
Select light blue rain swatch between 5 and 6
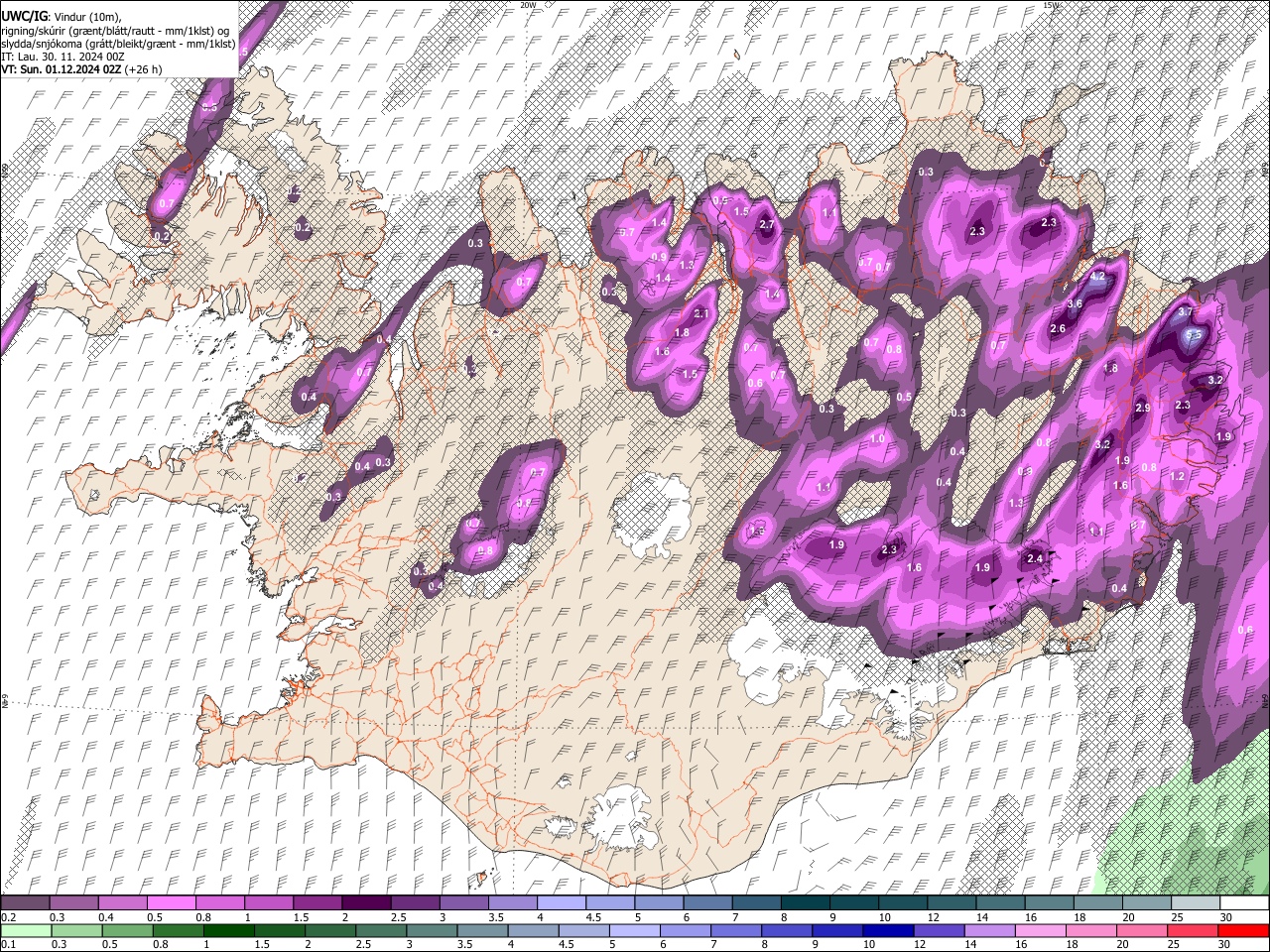[635, 930]
